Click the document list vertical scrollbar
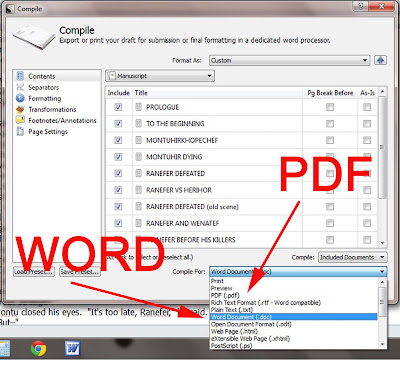This screenshot has width=400, height=369. point(382,167)
